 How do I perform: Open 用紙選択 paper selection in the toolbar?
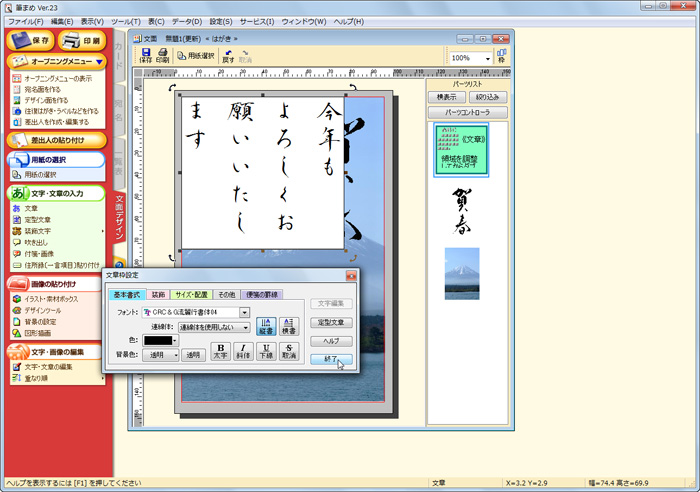pos(196,57)
